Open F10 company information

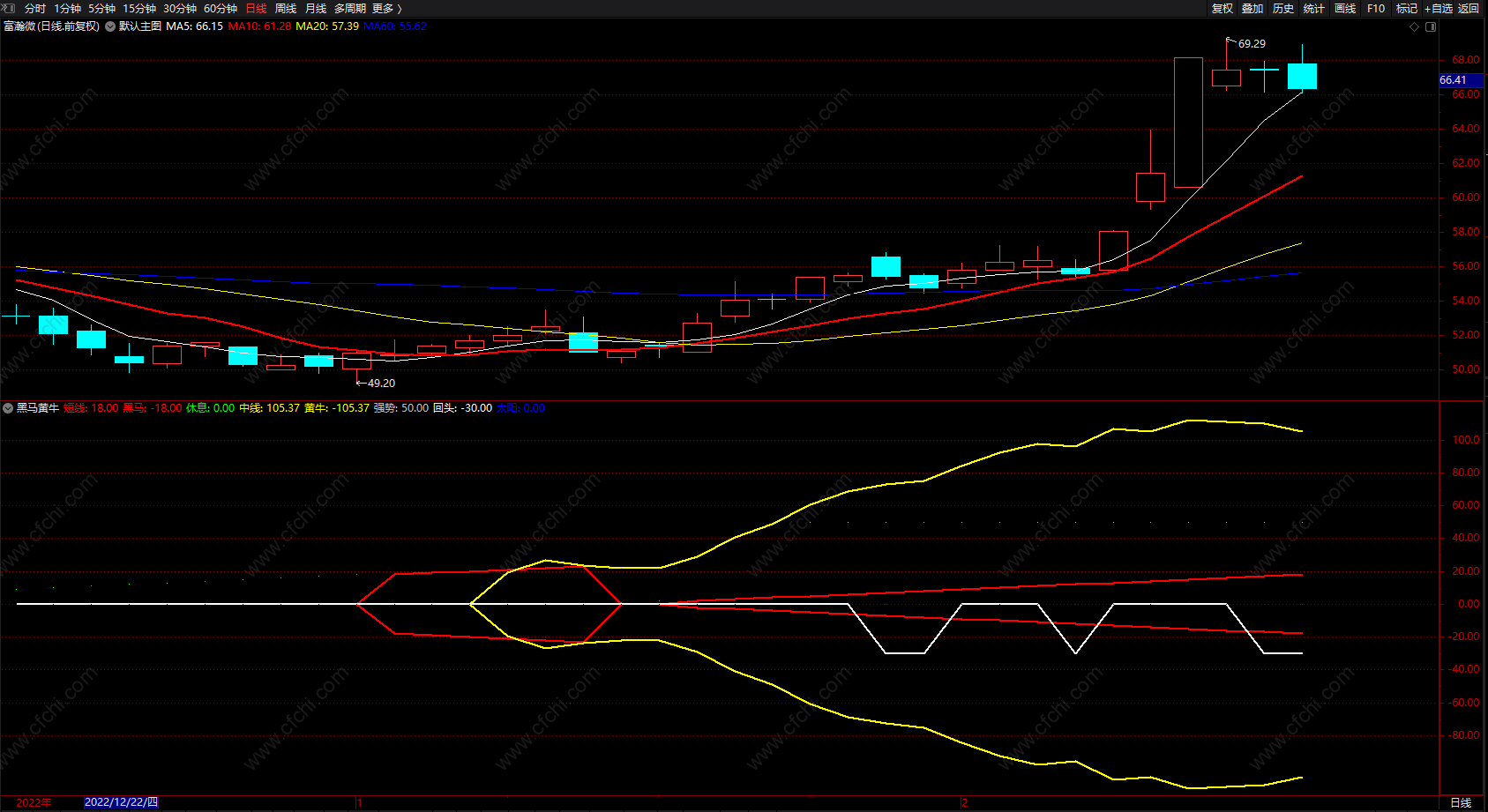click(x=1376, y=9)
